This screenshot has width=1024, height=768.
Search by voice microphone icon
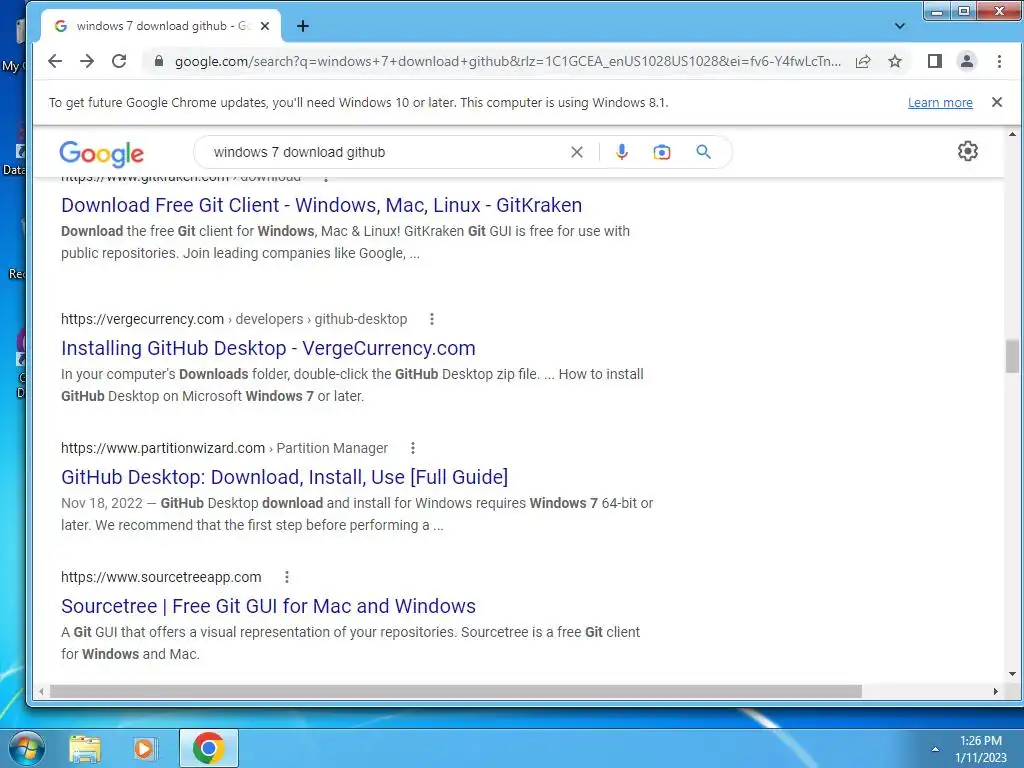[x=622, y=152]
